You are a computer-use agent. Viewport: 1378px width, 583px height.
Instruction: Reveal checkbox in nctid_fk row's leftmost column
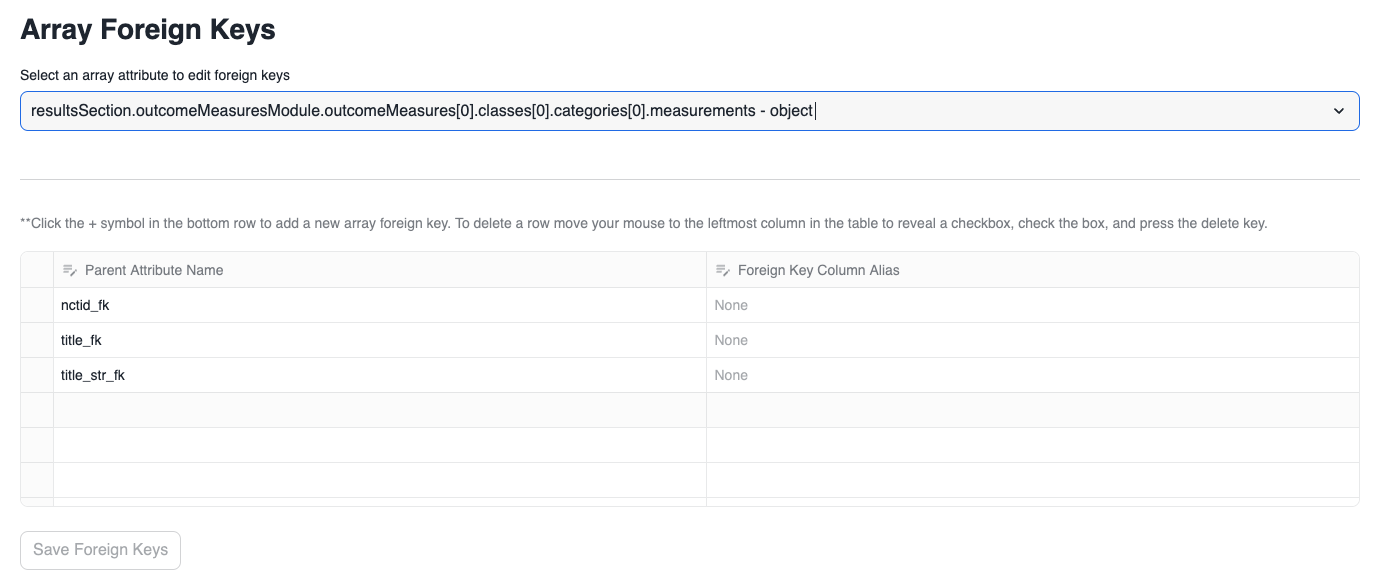tap(37, 305)
